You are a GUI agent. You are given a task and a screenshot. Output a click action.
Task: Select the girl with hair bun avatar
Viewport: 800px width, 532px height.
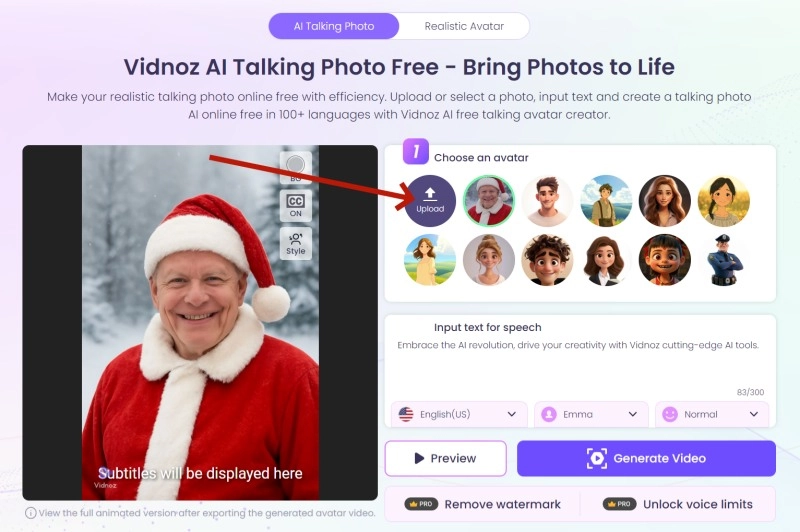pyautogui.click(x=489, y=260)
